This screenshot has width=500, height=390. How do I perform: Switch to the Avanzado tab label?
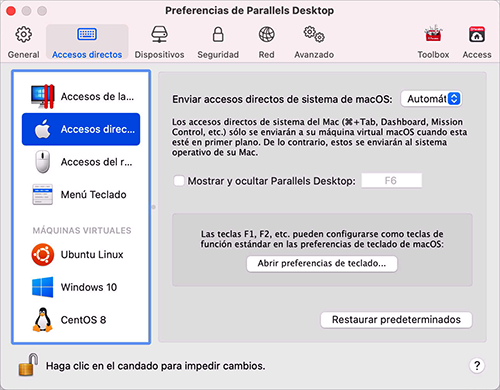pos(314,55)
